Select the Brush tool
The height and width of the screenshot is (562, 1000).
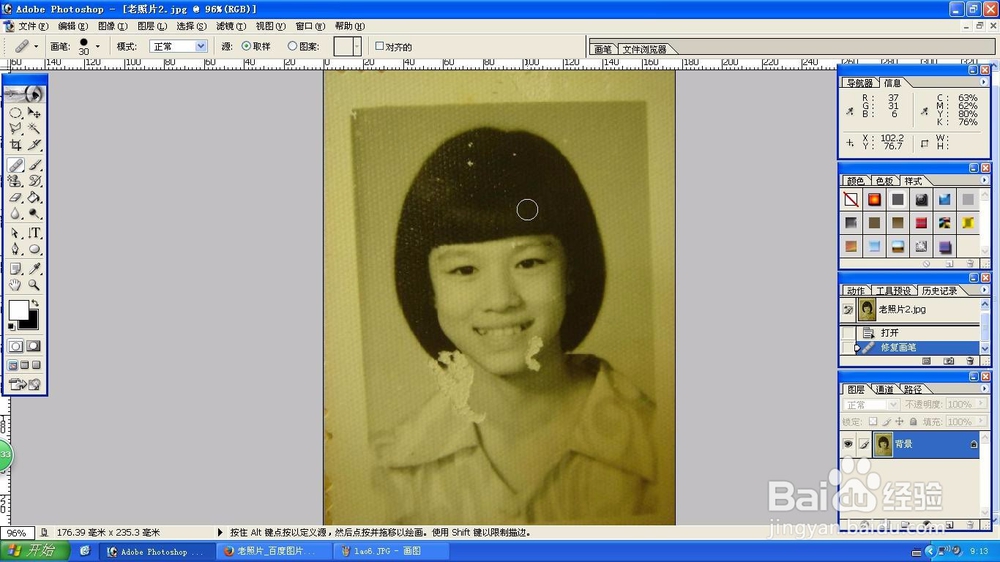pyautogui.click(x=34, y=165)
